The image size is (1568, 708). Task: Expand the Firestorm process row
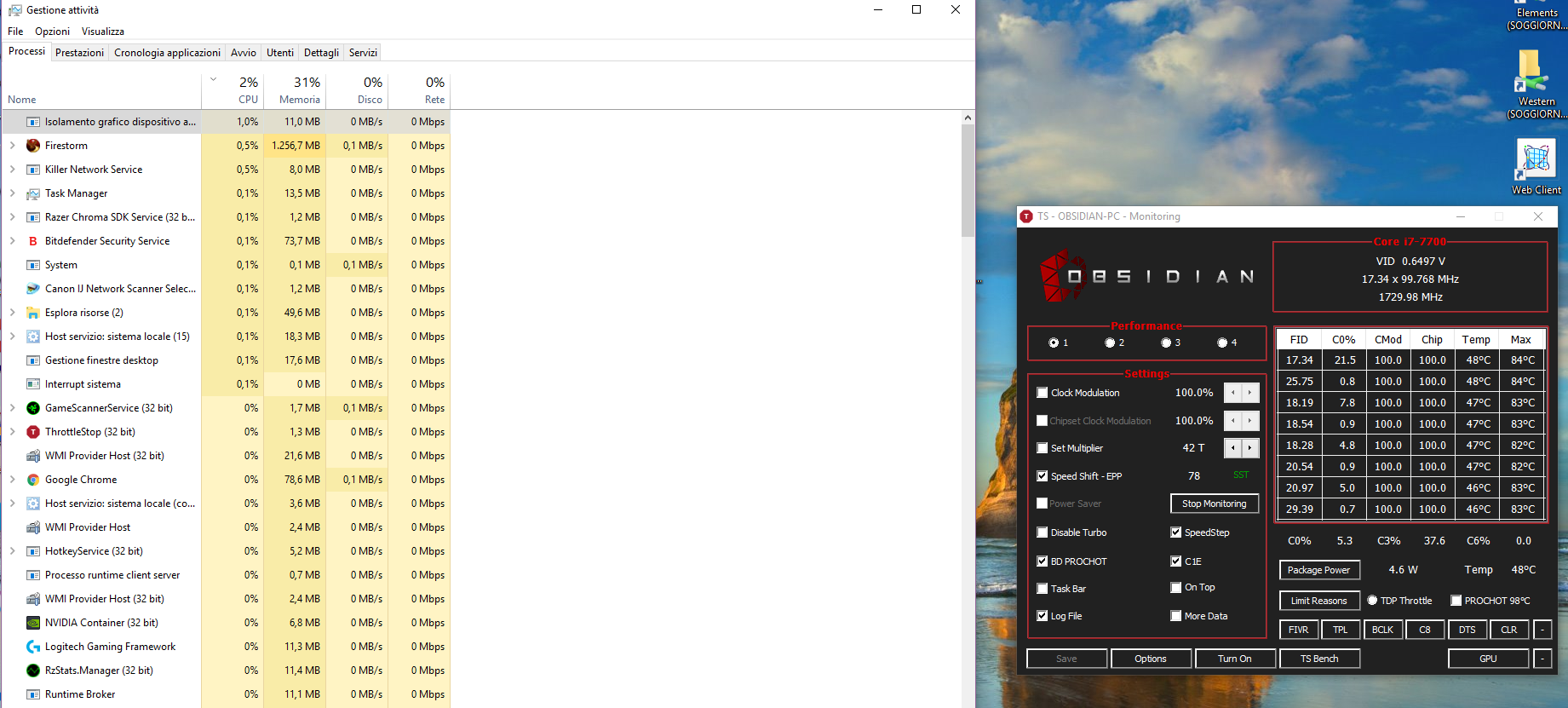click(12, 146)
